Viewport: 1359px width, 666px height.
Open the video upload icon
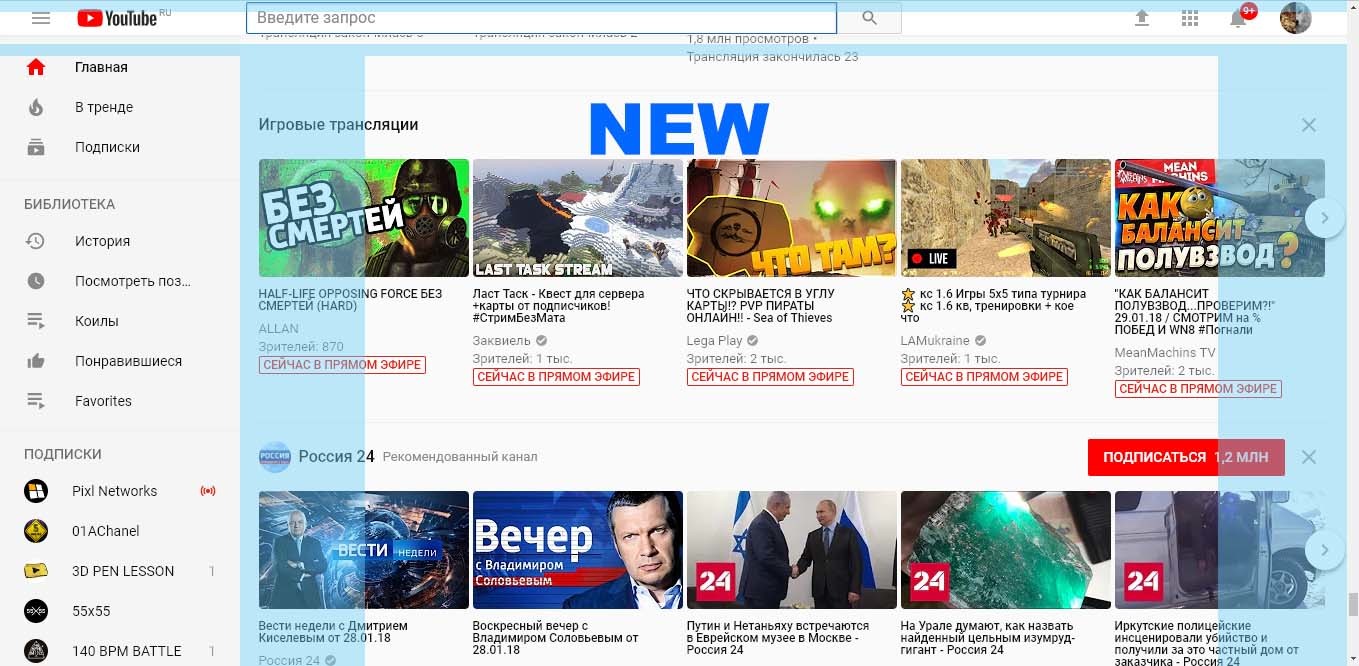(1141, 18)
